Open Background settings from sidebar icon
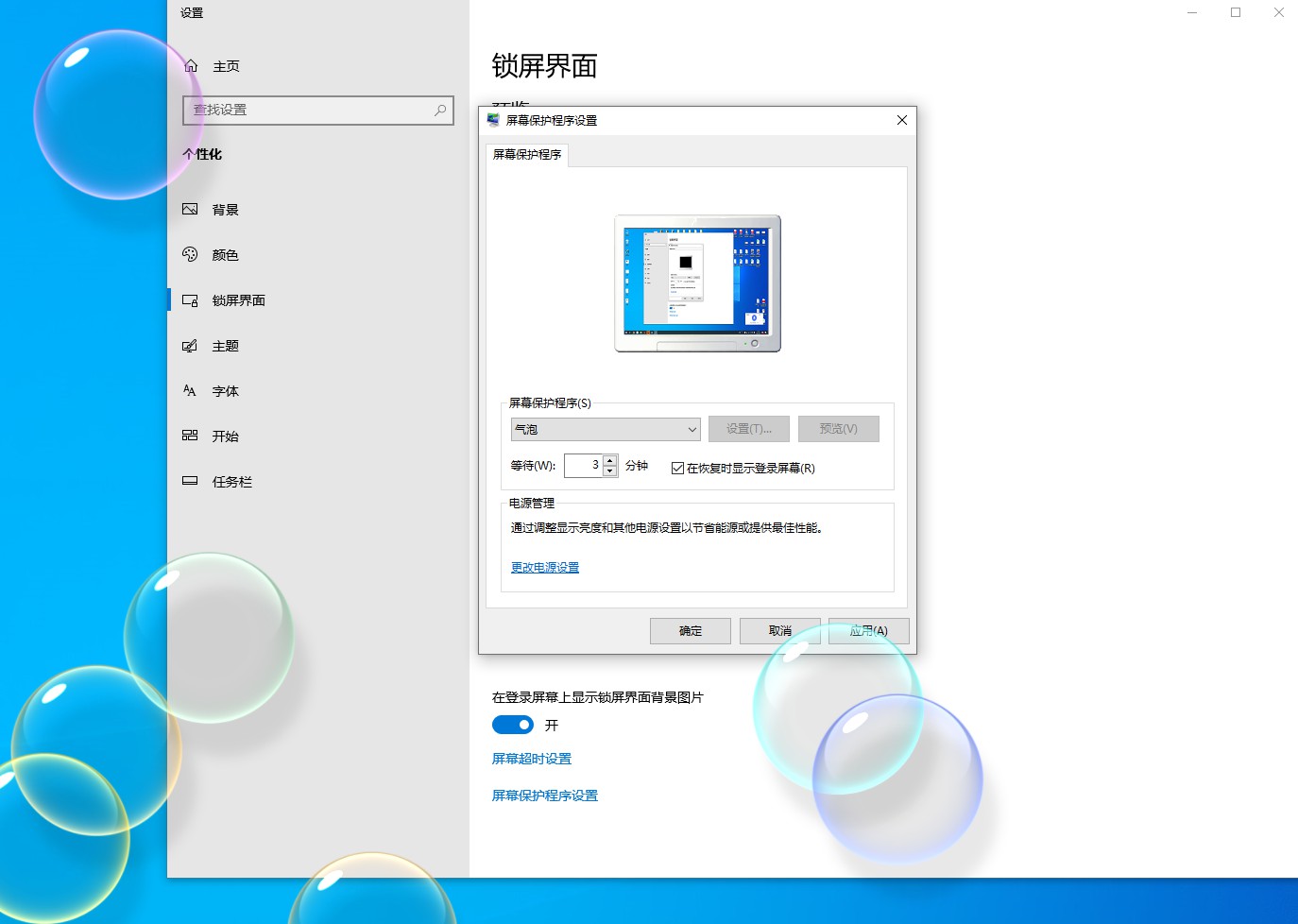 pyautogui.click(x=189, y=209)
